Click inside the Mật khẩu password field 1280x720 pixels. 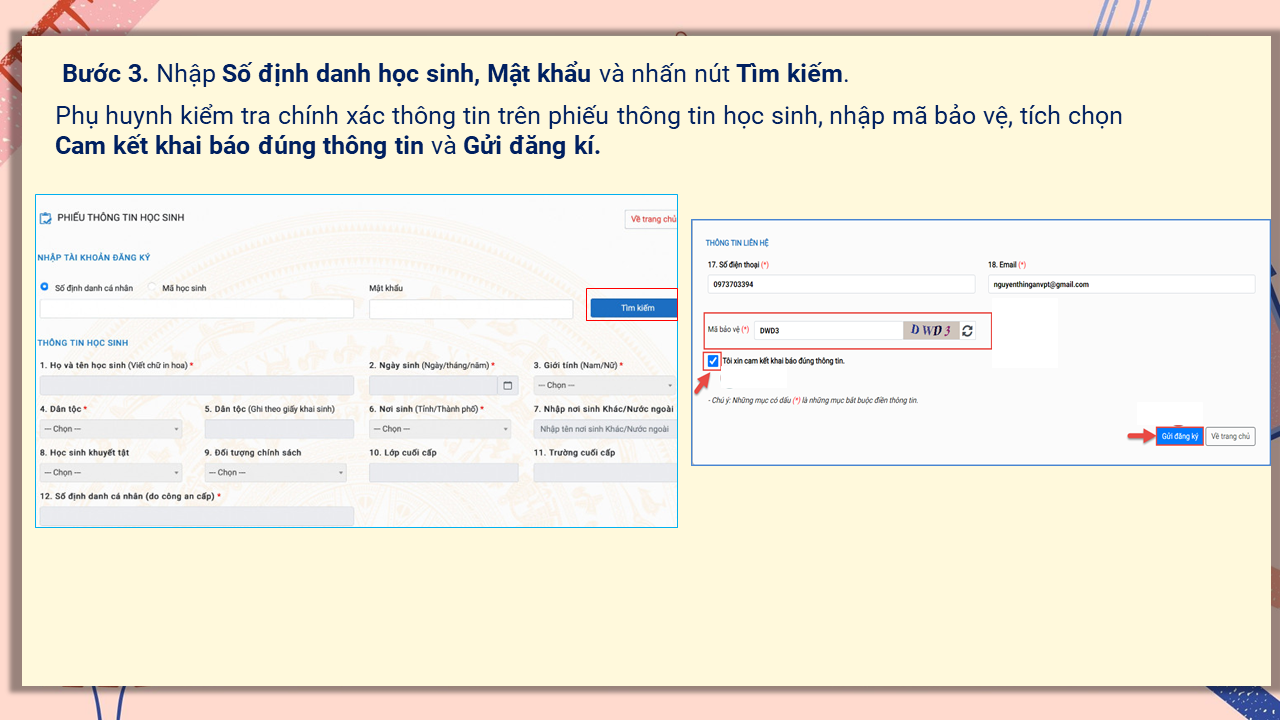pyautogui.click(x=470, y=308)
